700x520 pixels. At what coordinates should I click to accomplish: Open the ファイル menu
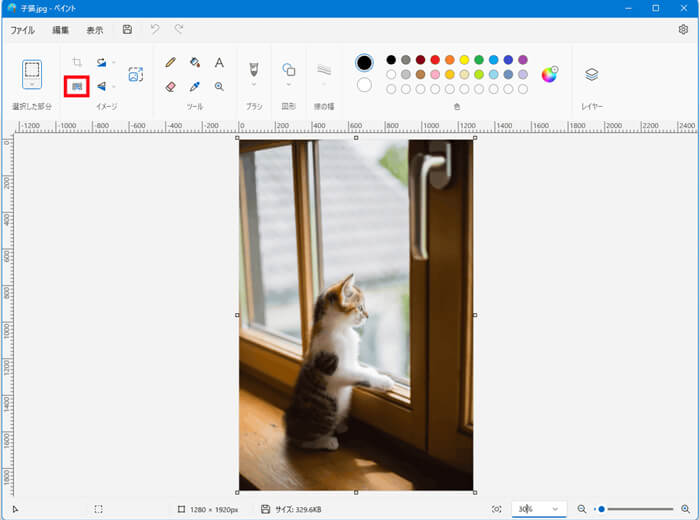[x=29, y=30]
